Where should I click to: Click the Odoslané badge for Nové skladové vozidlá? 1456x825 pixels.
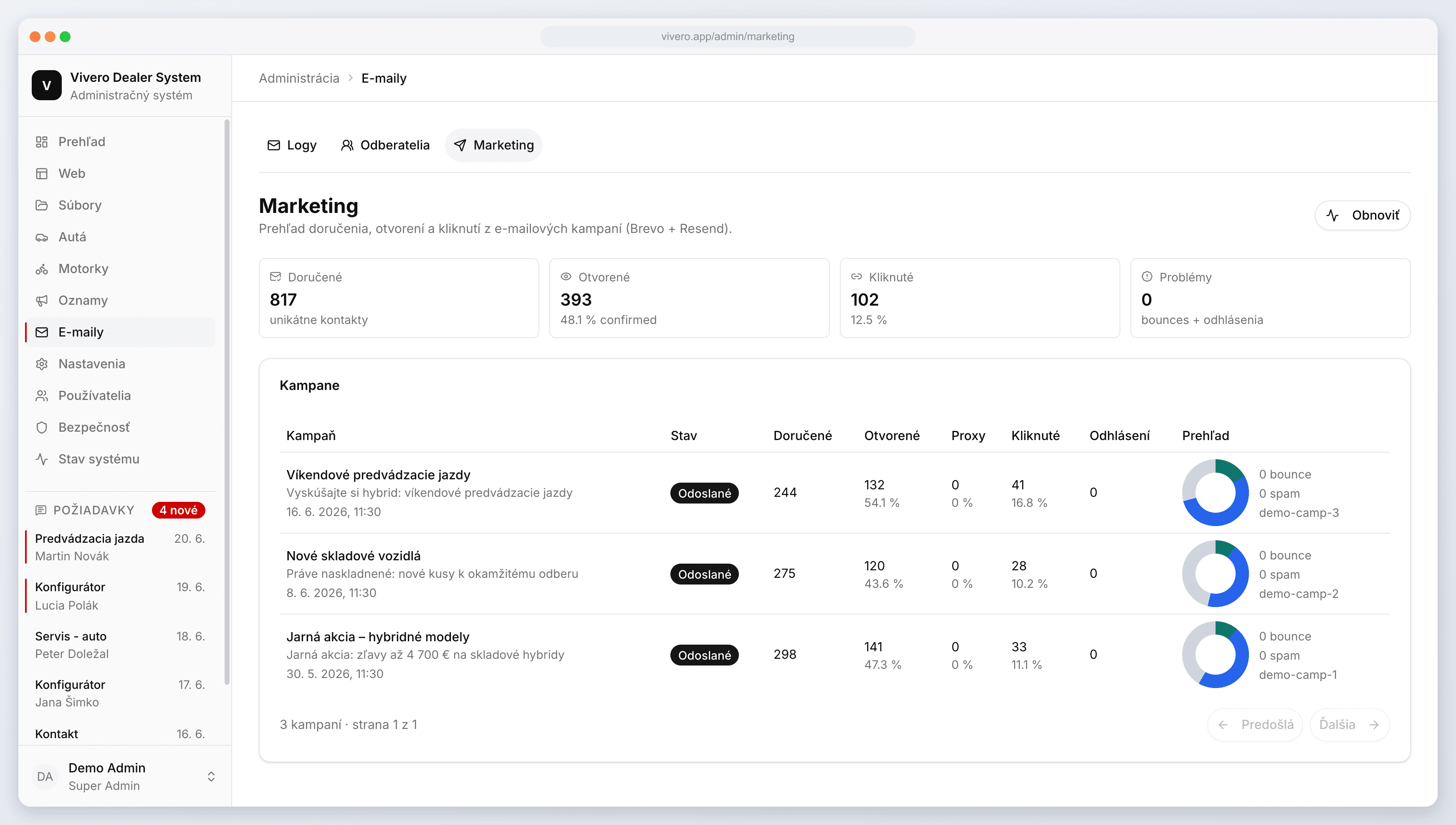click(704, 574)
